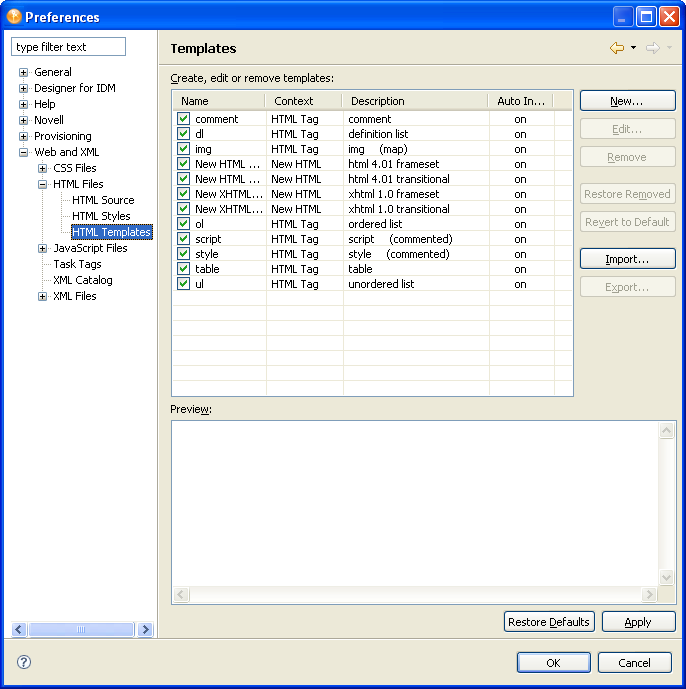Screen dimensions: 686x689
Task: Select HTML Templates in the tree
Action: (112, 232)
